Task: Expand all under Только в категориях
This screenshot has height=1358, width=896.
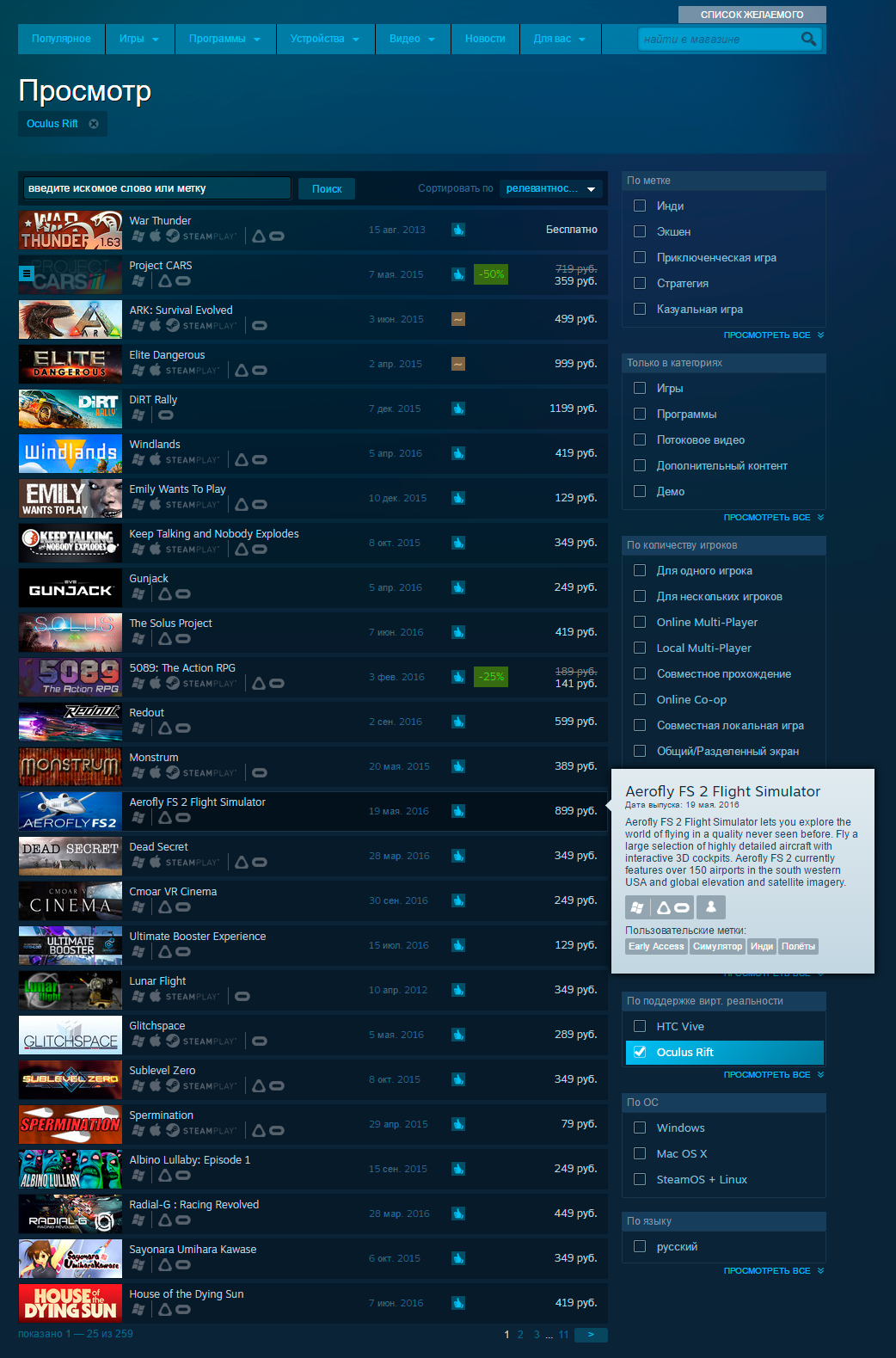Action: [773, 518]
